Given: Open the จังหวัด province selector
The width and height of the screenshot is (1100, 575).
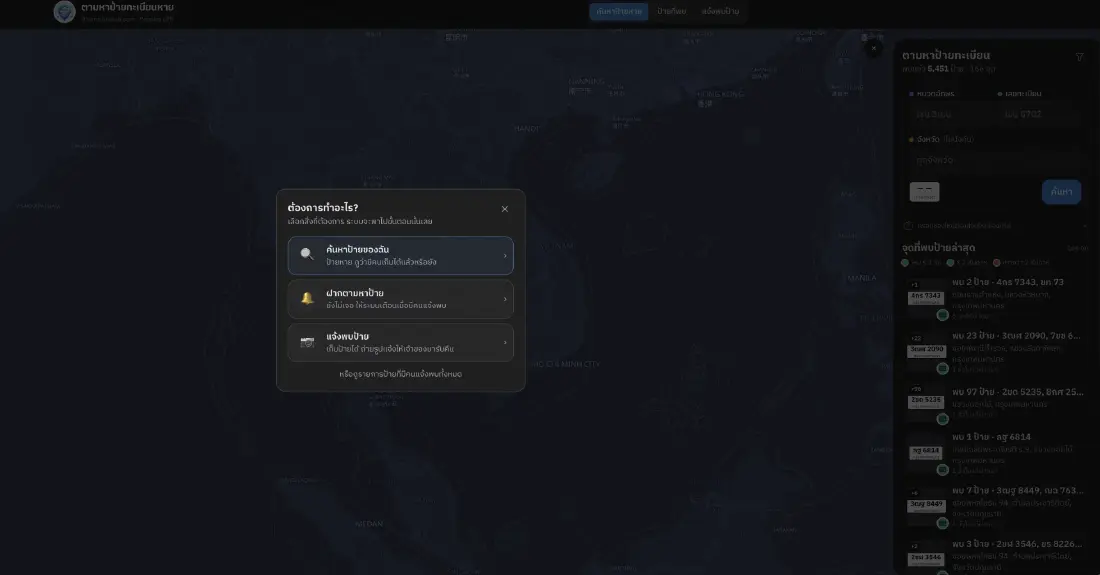Looking at the screenshot, I should click(x=995, y=160).
